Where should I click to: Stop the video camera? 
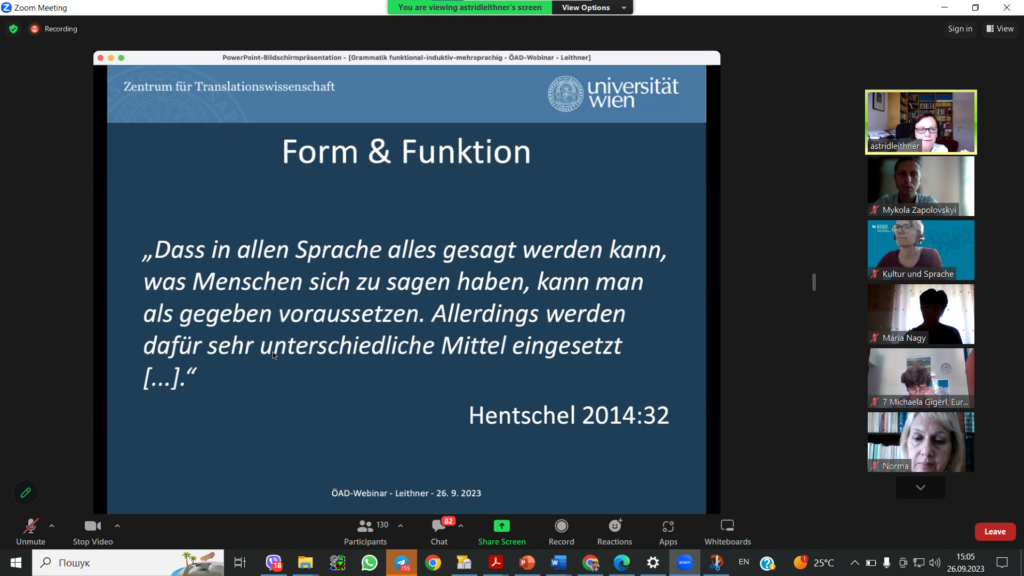pyautogui.click(x=93, y=532)
